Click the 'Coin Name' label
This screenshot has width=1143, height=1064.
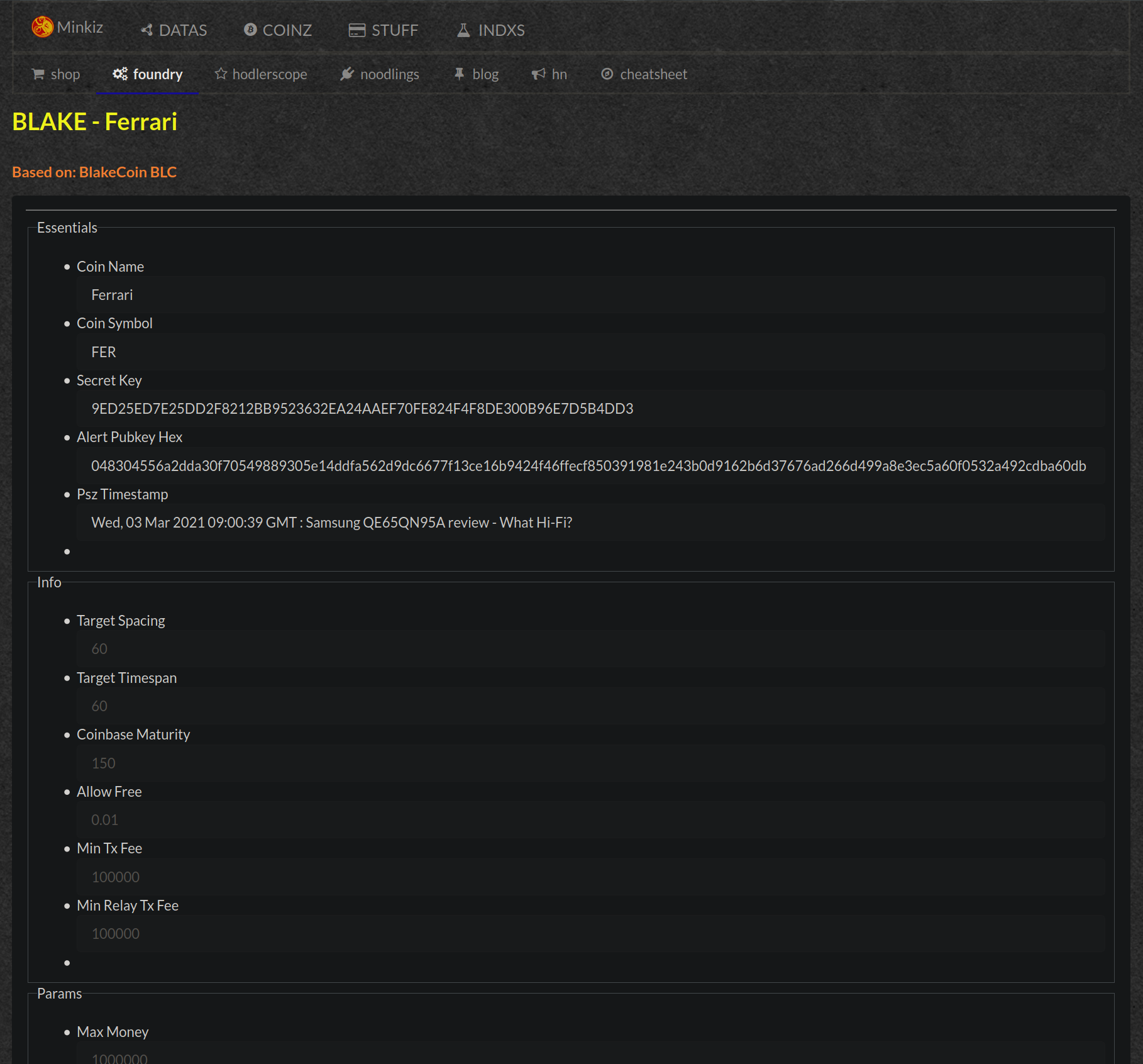click(x=110, y=267)
